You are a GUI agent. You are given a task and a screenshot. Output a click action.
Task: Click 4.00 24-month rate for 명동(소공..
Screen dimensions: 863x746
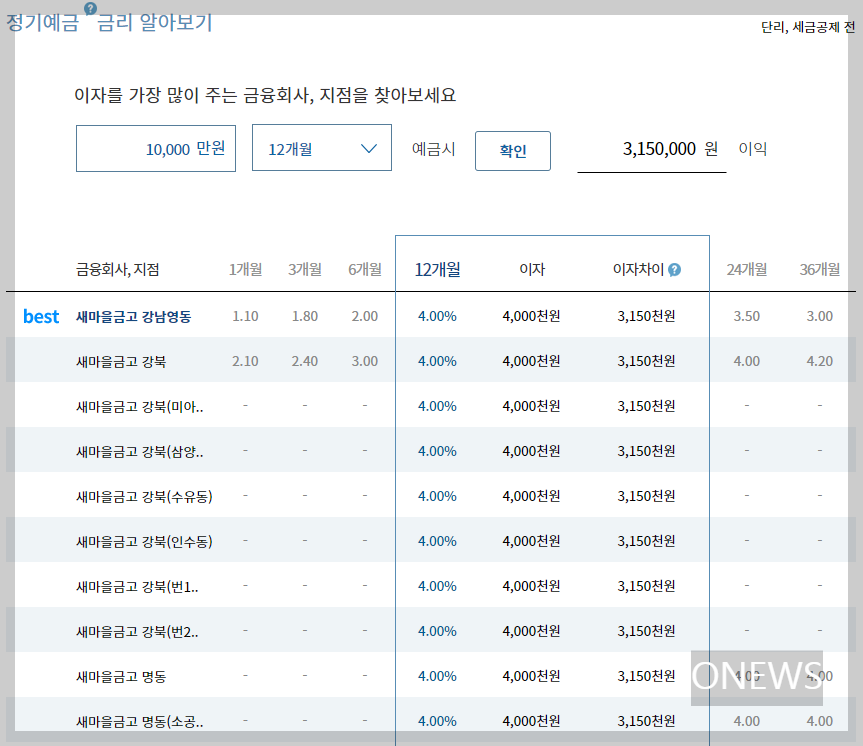point(747,721)
